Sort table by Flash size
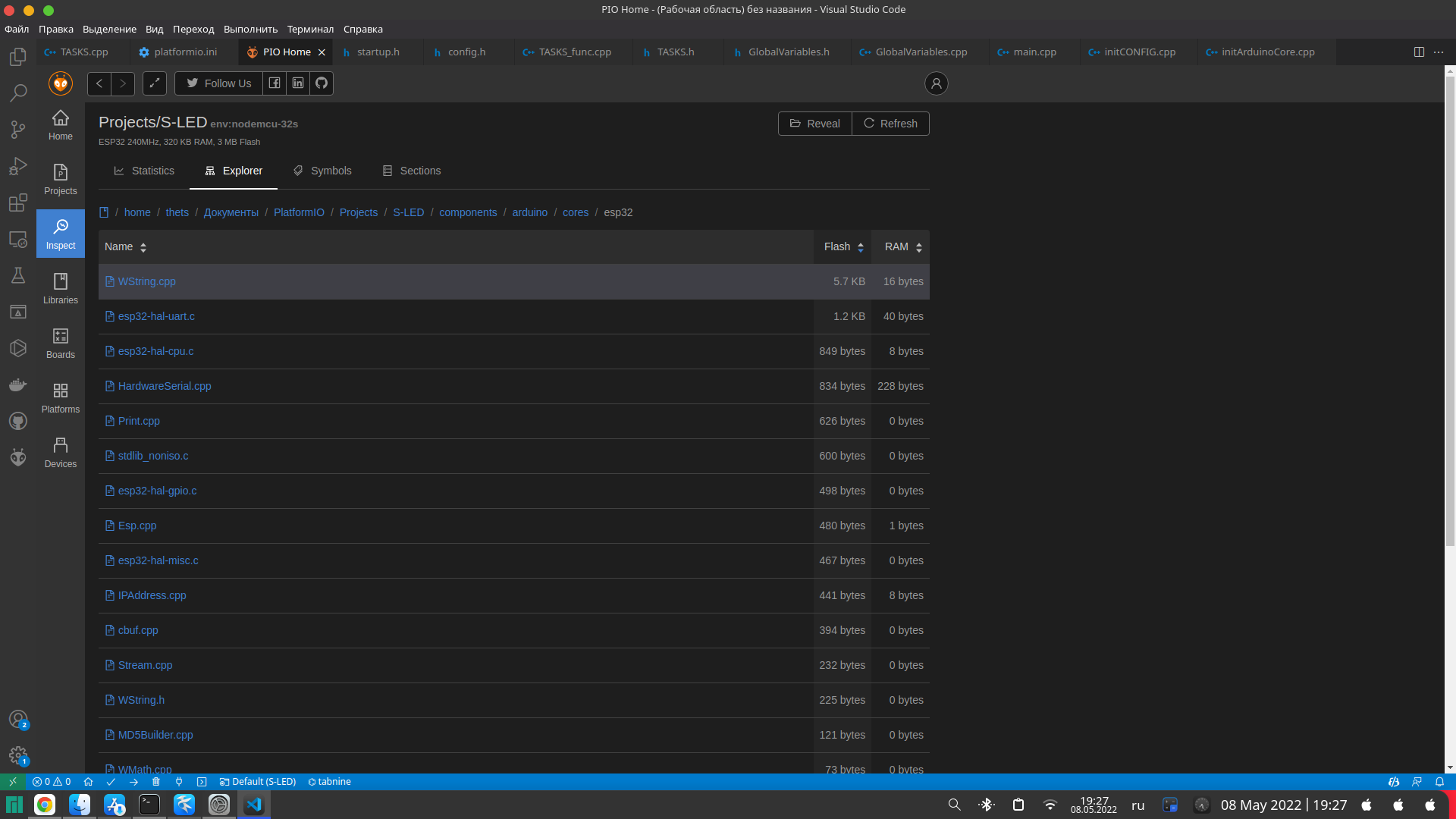The width and height of the screenshot is (1456, 819). pyautogui.click(x=843, y=246)
